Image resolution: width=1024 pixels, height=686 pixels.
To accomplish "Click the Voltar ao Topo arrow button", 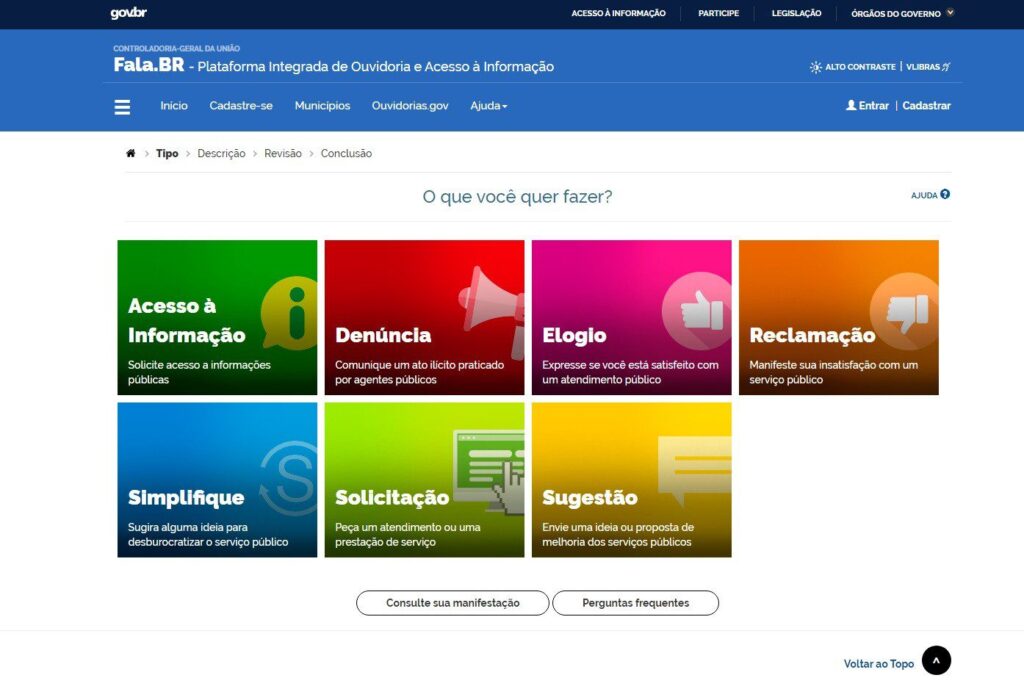I will (936, 661).
